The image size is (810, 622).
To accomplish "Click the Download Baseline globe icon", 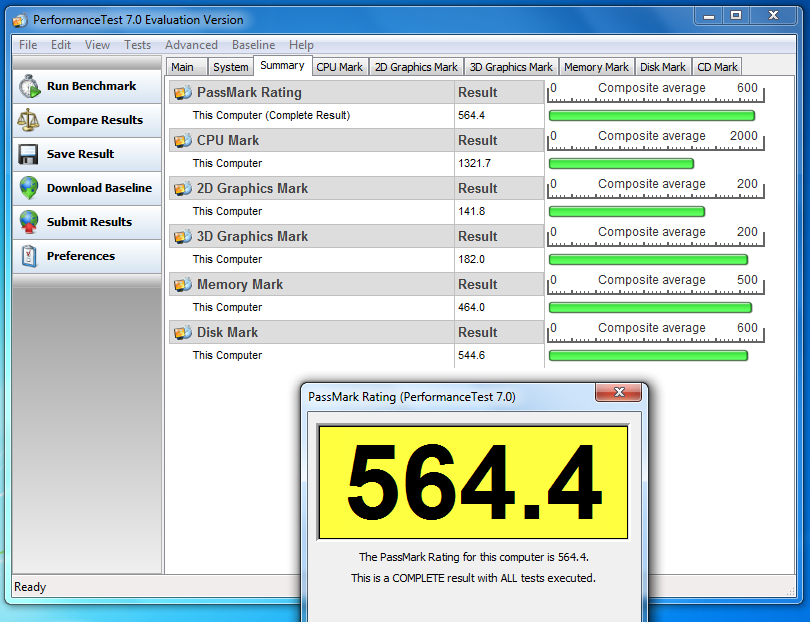I will [29, 188].
